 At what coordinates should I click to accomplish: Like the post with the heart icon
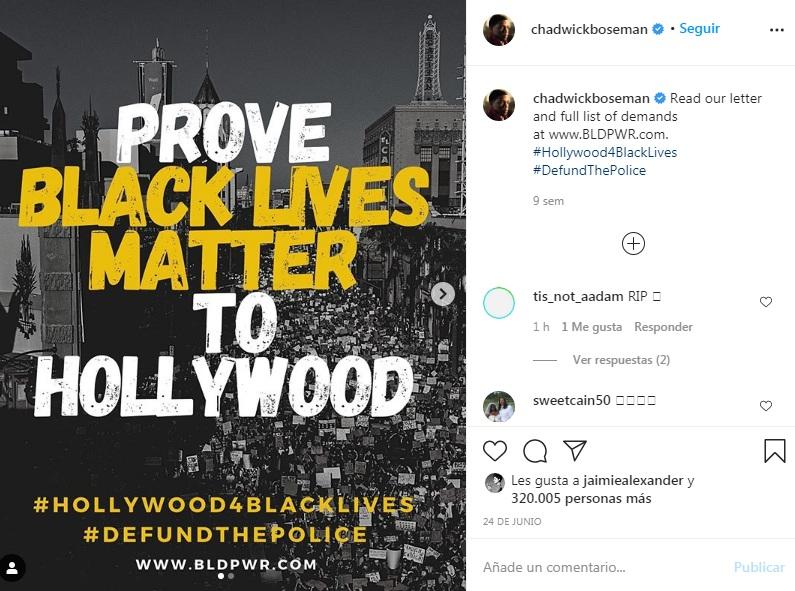click(x=495, y=451)
